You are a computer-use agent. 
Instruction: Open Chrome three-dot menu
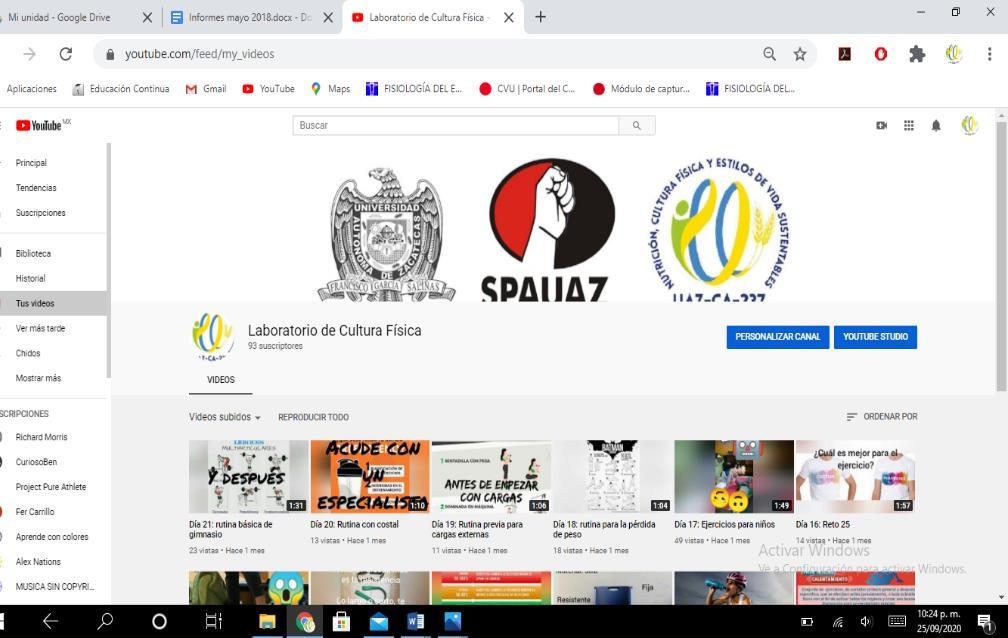coord(989,54)
